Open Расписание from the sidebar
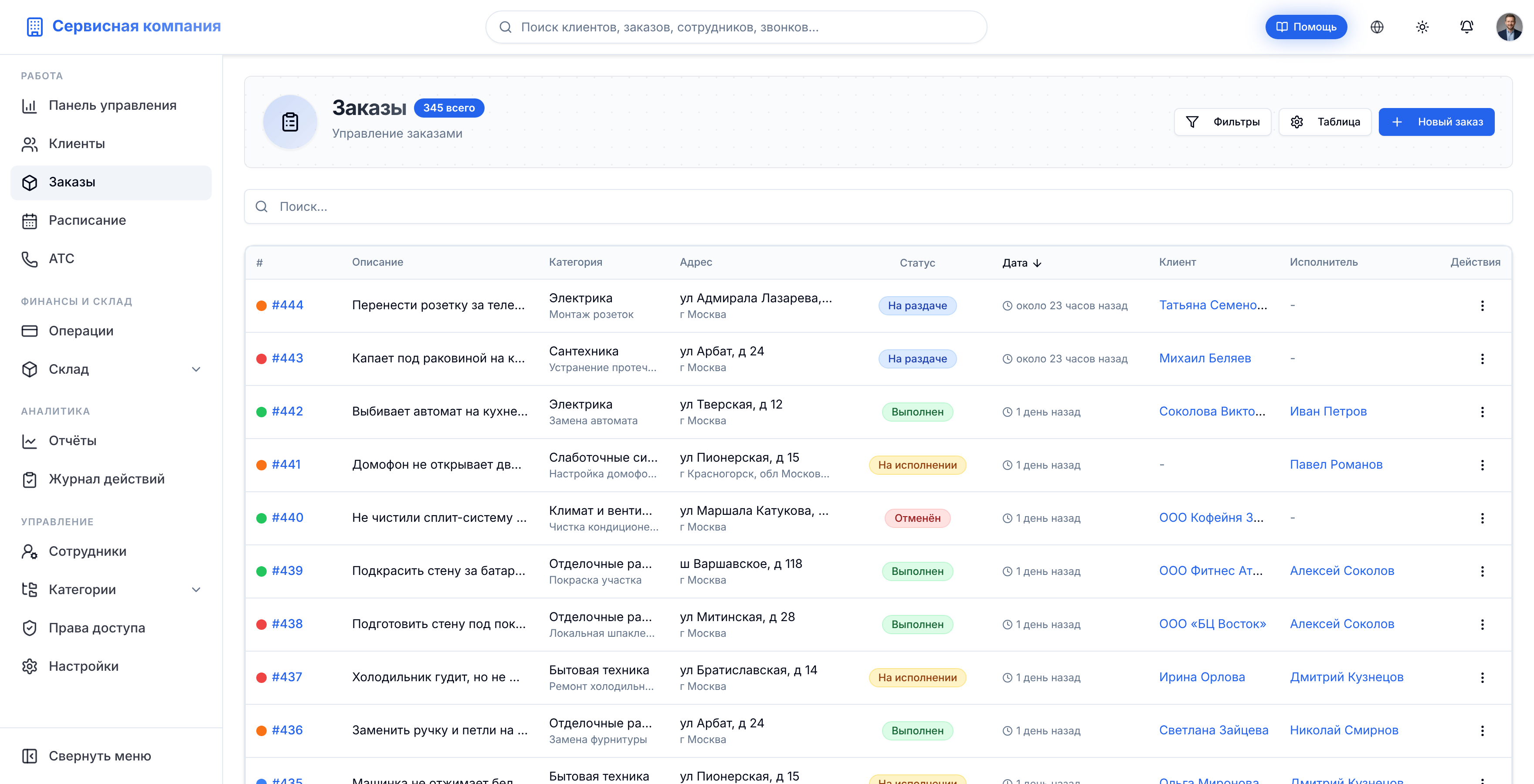Image resolution: width=1534 pixels, height=784 pixels. (111, 220)
